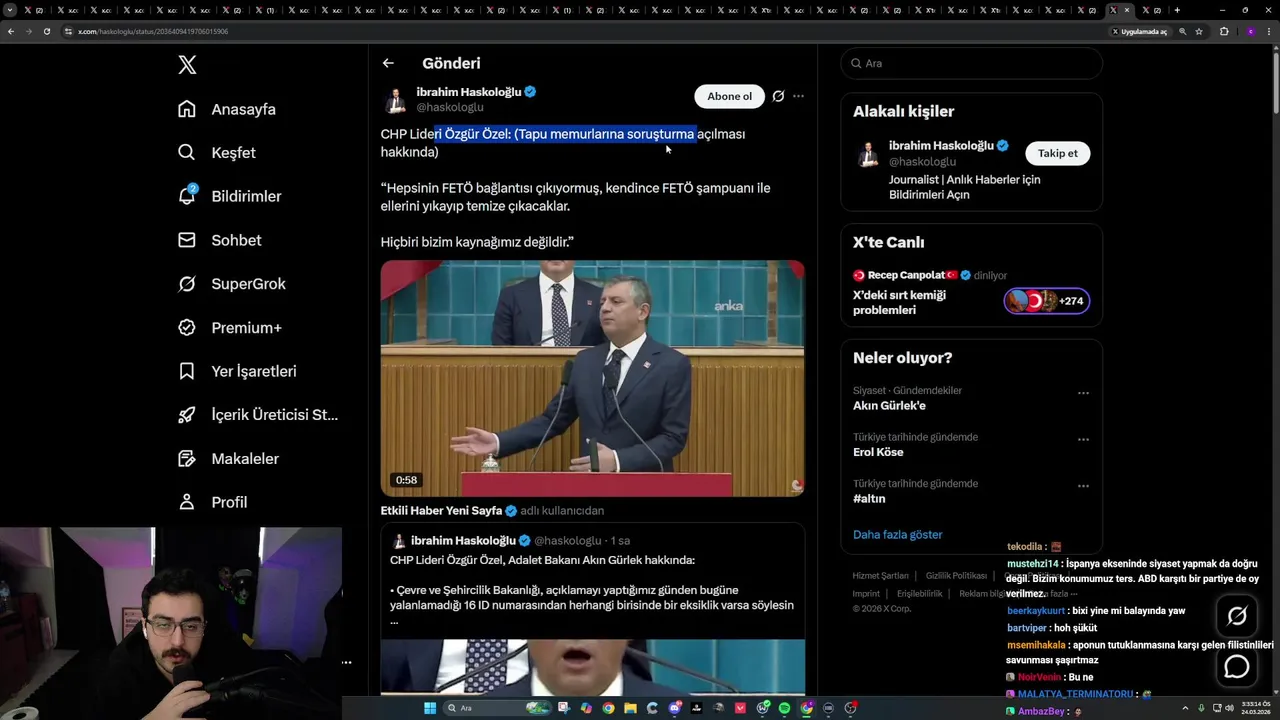Open the quoted post's video thumbnail
The width and height of the screenshot is (1280, 720).
(592, 667)
